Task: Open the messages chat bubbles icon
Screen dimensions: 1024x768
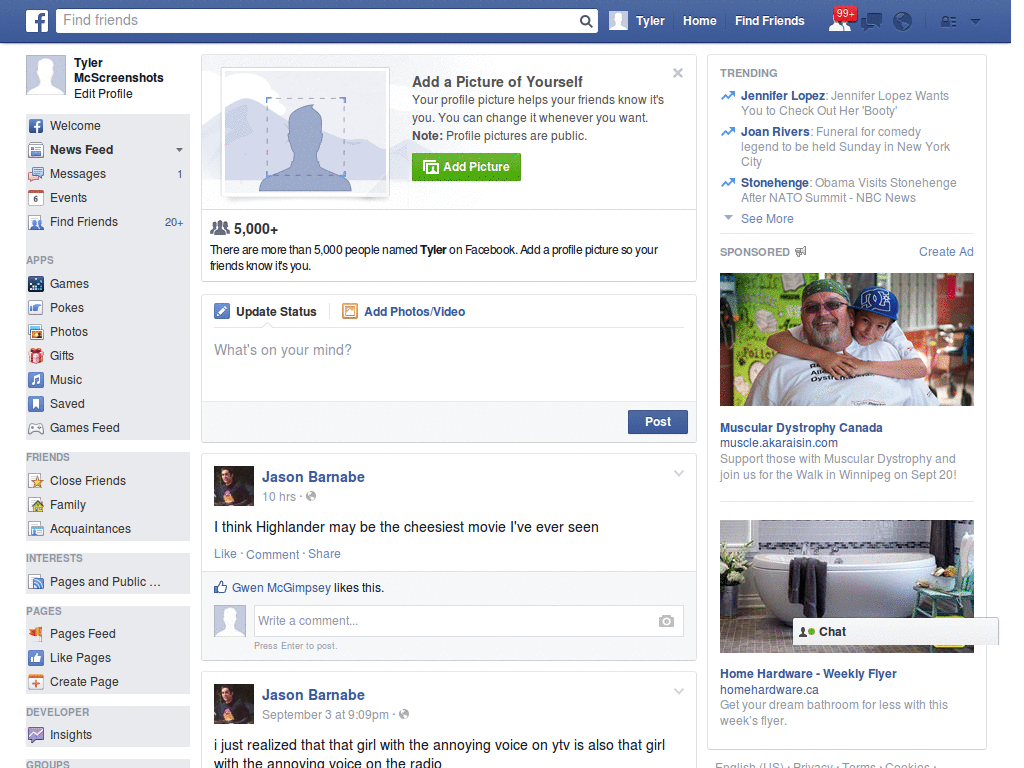Action: [x=871, y=22]
